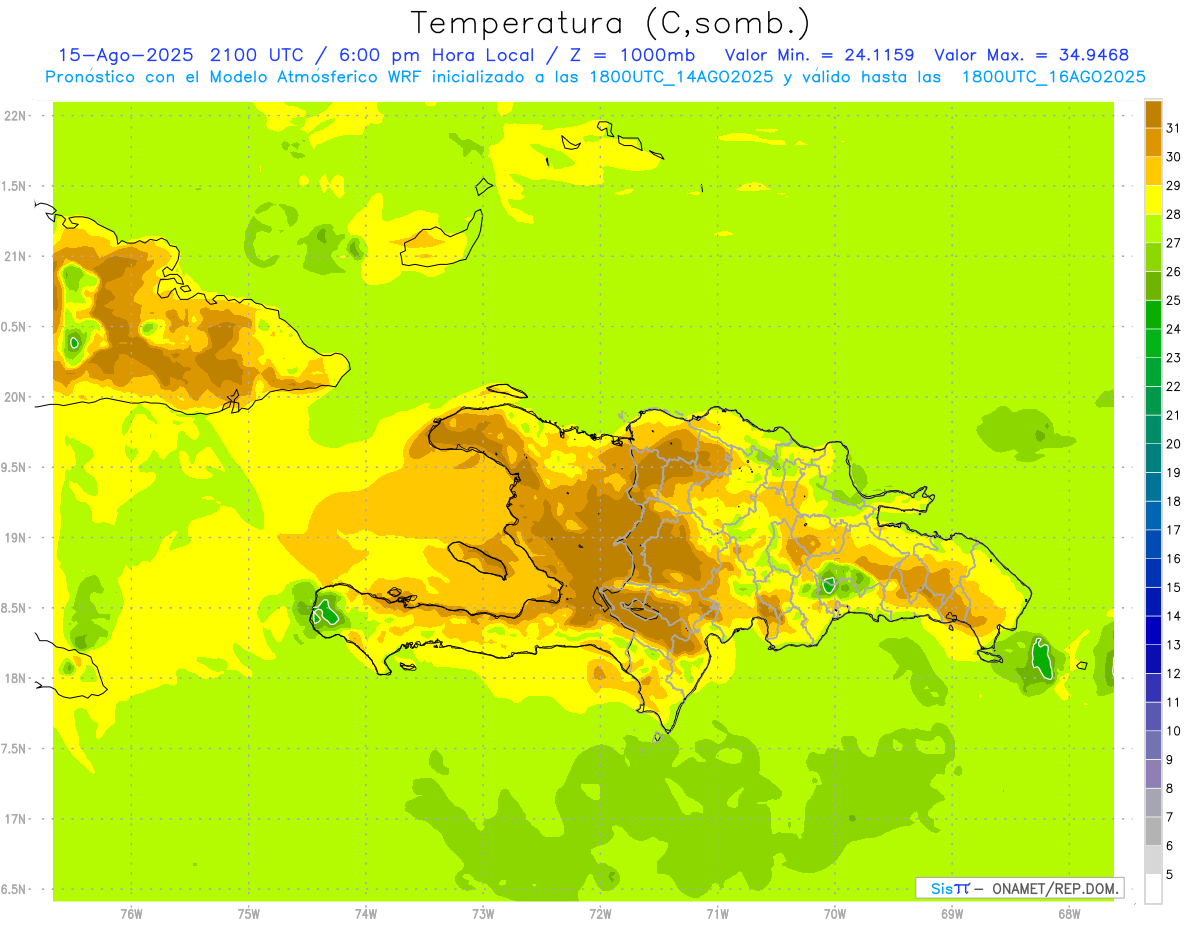Click the '2100 UTC' time label
Screen dimensions: 1200x927
click(256, 55)
